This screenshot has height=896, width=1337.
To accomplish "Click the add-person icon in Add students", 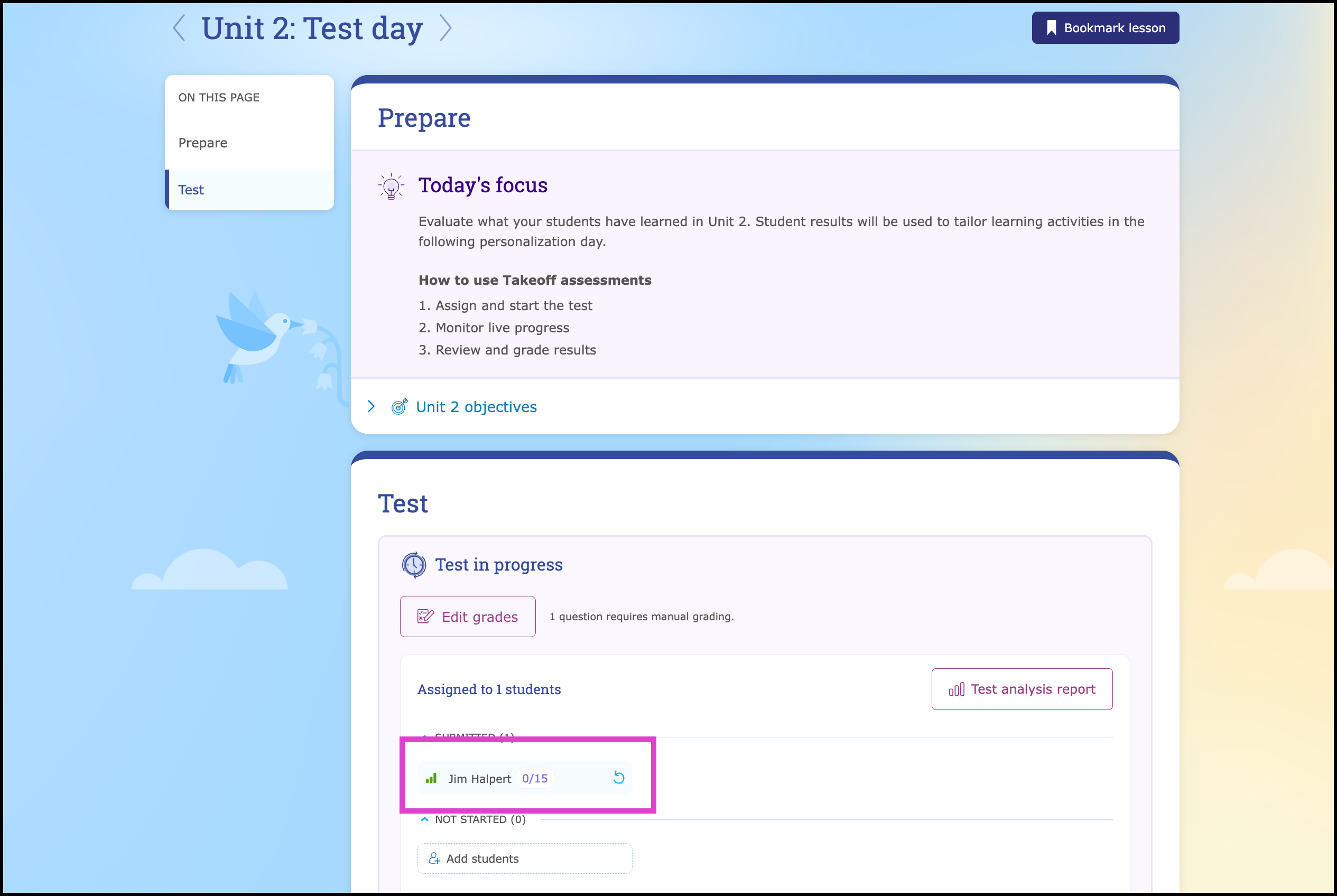I will [x=434, y=858].
